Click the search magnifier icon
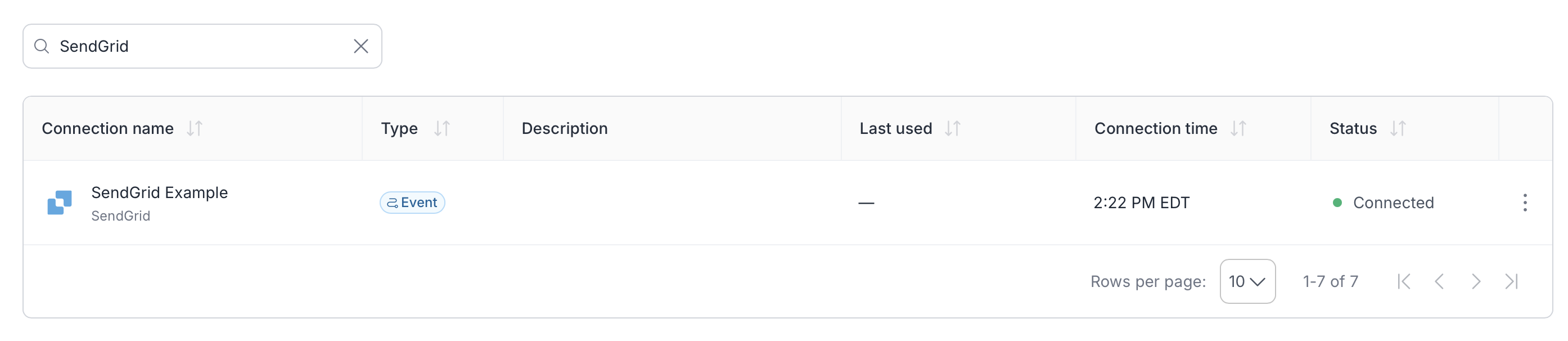The width and height of the screenshot is (1568, 341). (x=42, y=46)
